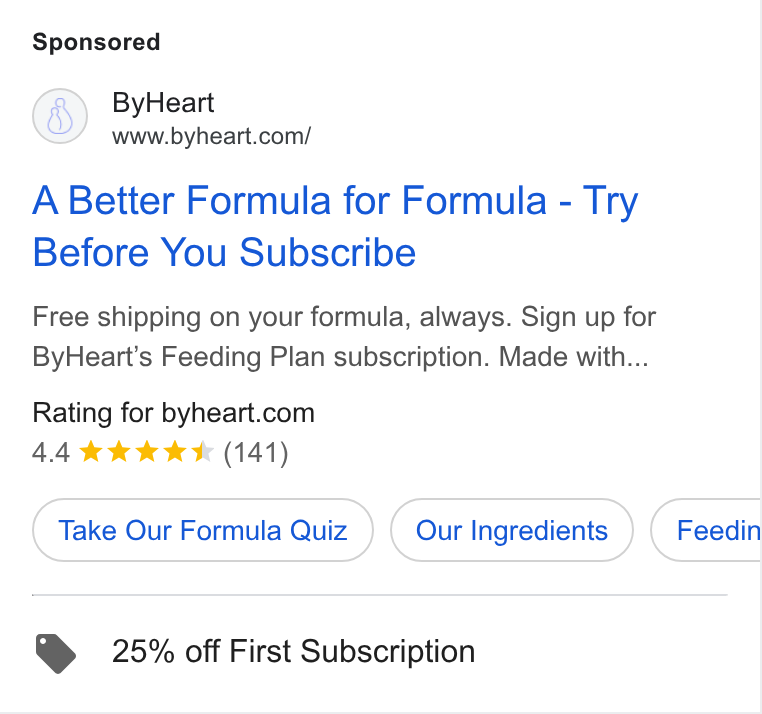Click the price tag promotion icon
The height and width of the screenshot is (714, 762).
coord(56,653)
